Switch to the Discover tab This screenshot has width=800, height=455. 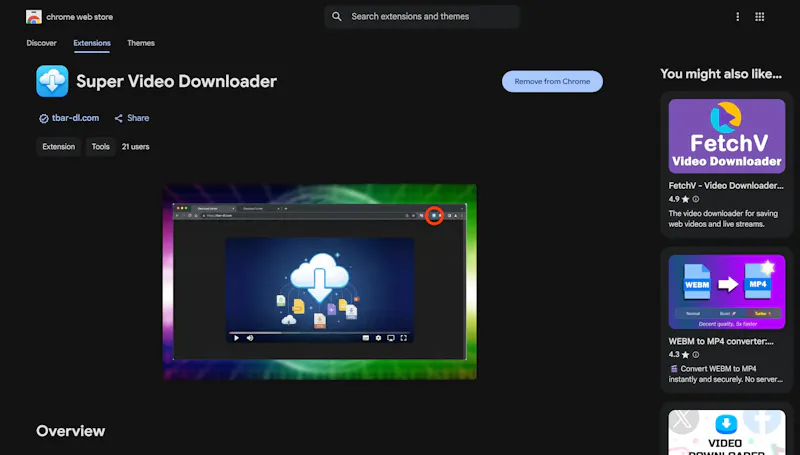click(41, 43)
